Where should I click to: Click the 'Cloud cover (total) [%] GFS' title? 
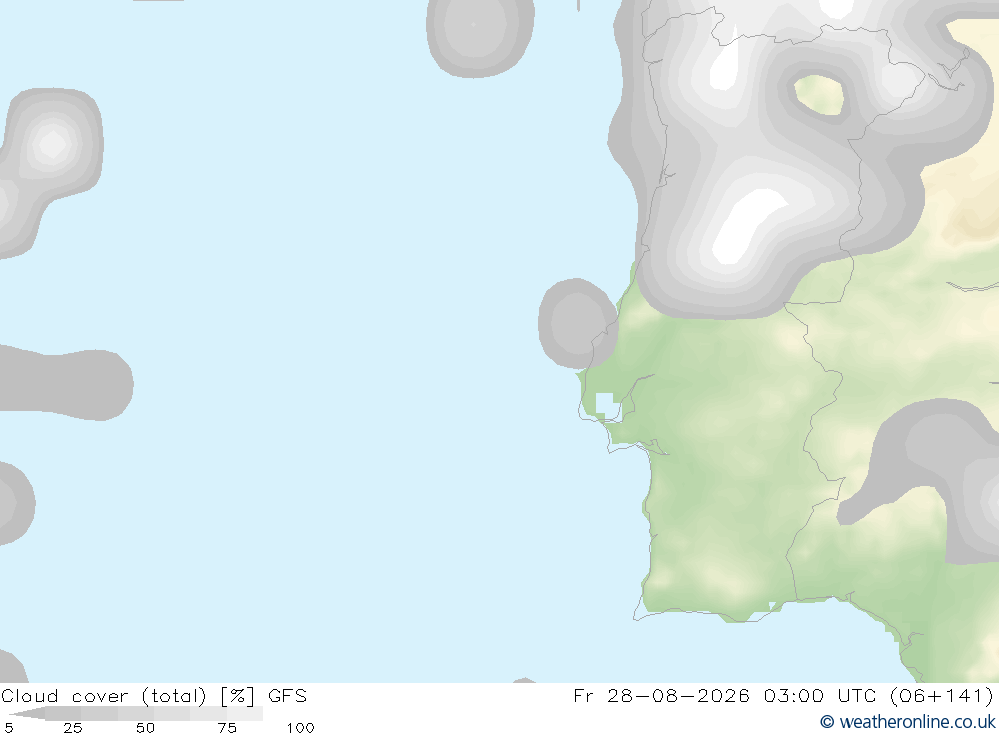154,695
